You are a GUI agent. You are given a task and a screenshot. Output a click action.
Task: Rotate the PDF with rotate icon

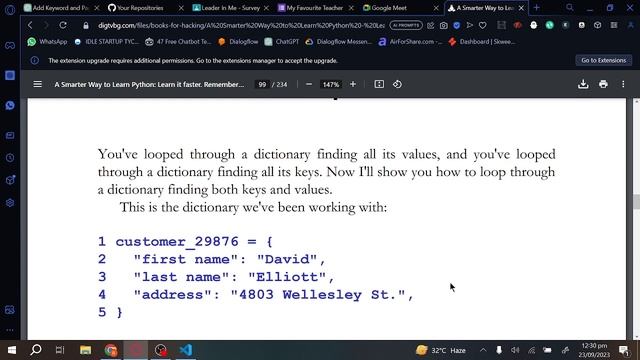point(398,84)
